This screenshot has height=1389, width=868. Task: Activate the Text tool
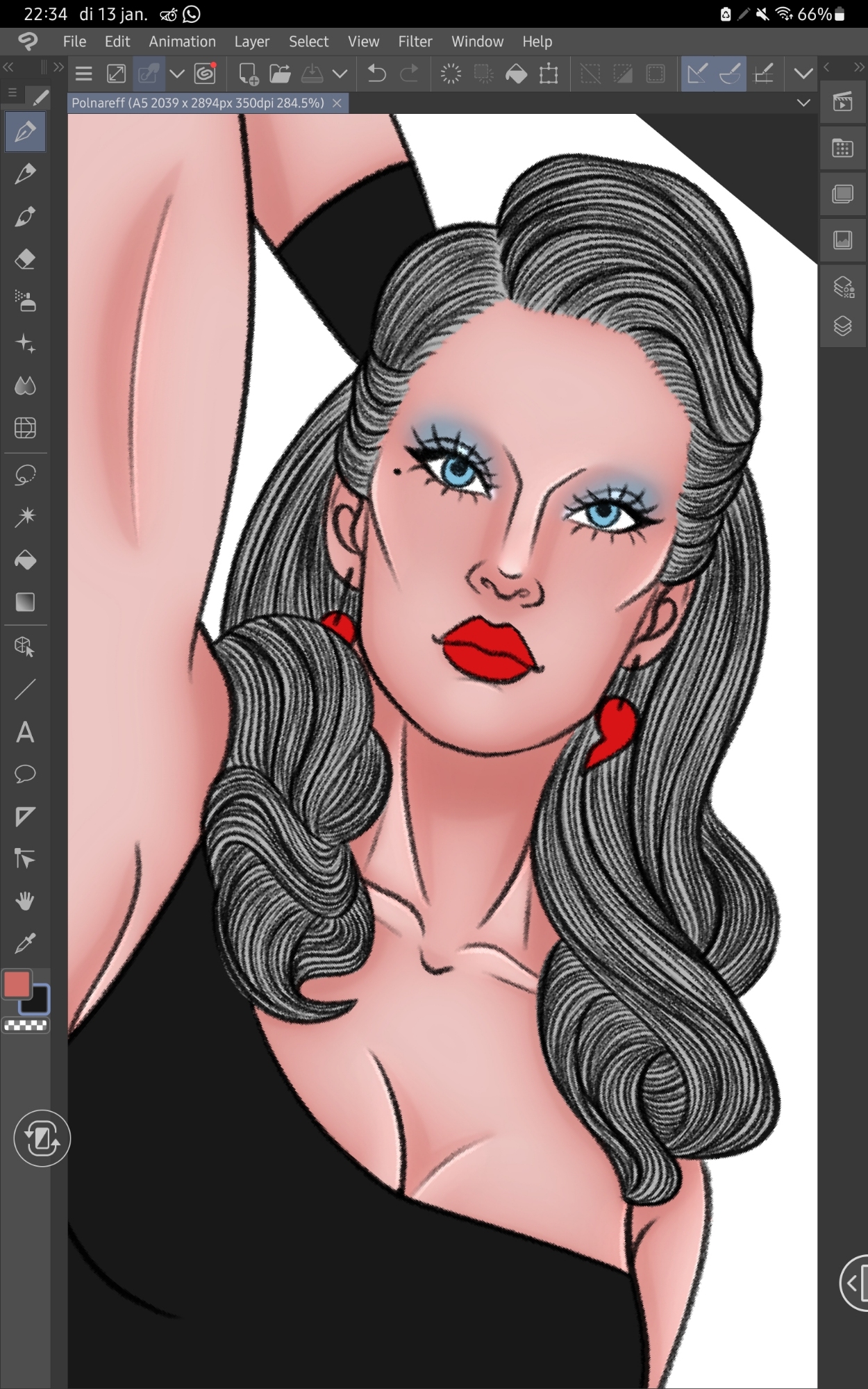[25, 733]
